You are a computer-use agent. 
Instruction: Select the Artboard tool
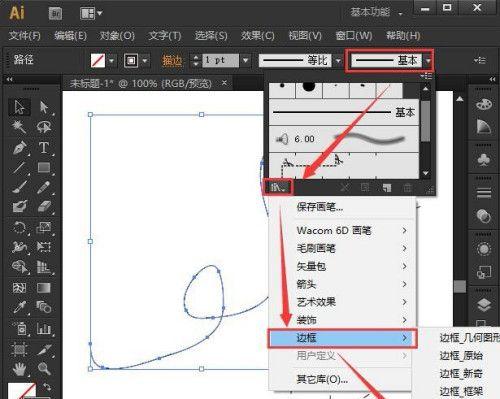pos(19,349)
